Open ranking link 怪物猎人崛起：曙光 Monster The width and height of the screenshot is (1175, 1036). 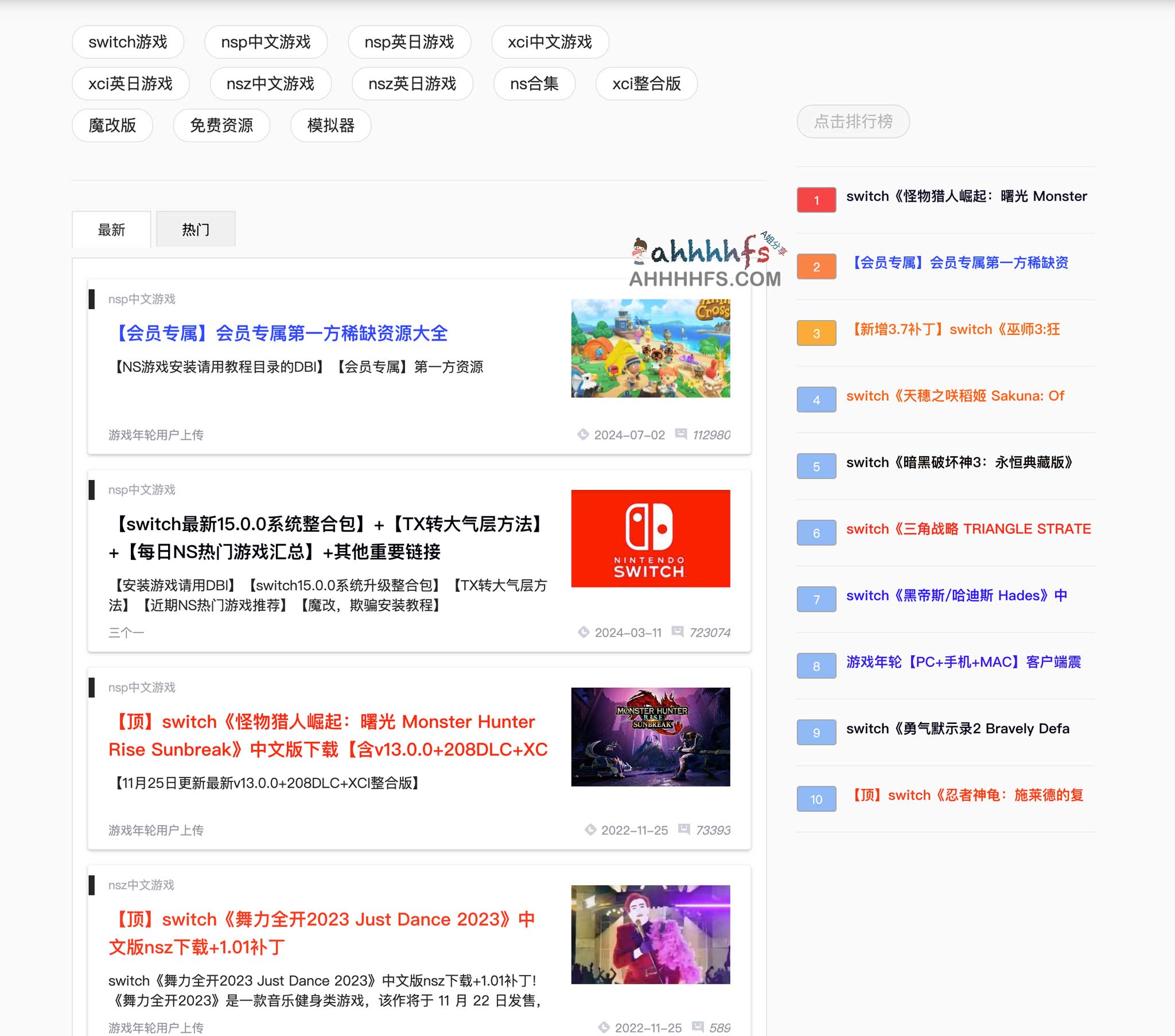point(966,197)
